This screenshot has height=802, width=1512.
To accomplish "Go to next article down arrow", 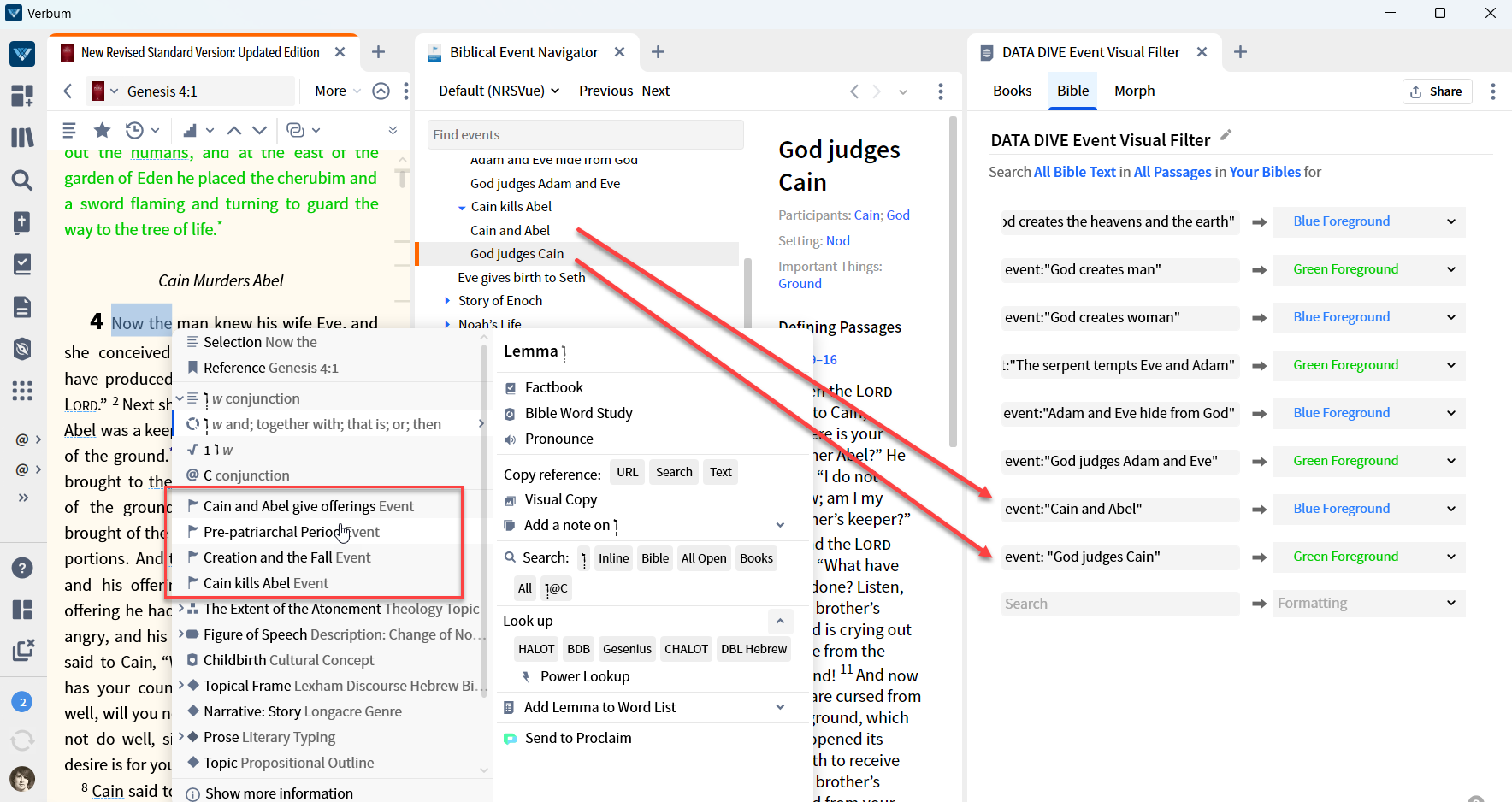I will coord(260,130).
